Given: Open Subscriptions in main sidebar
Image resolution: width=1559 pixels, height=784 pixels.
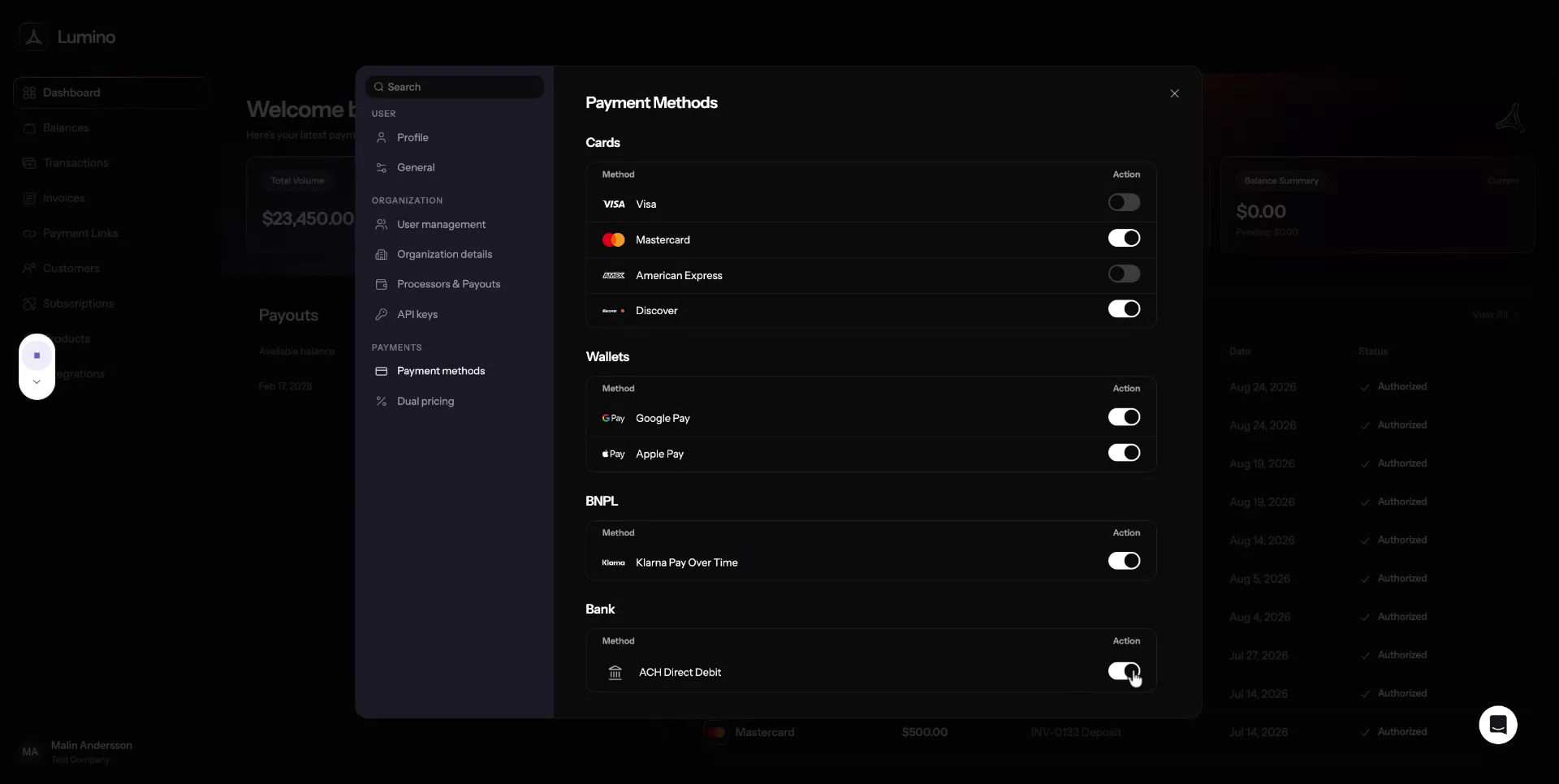Looking at the screenshot, I should (110, 304).
